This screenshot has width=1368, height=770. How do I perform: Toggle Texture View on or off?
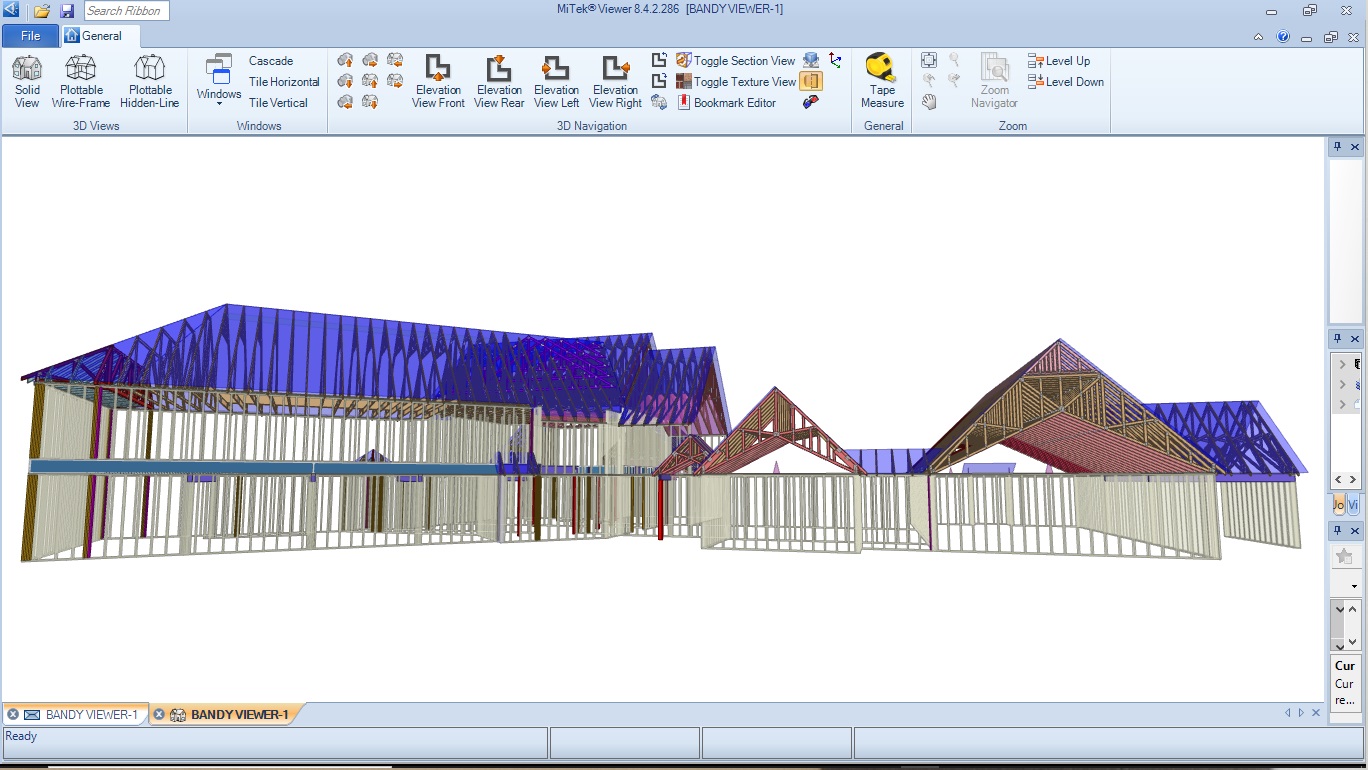tap(735, 82)
